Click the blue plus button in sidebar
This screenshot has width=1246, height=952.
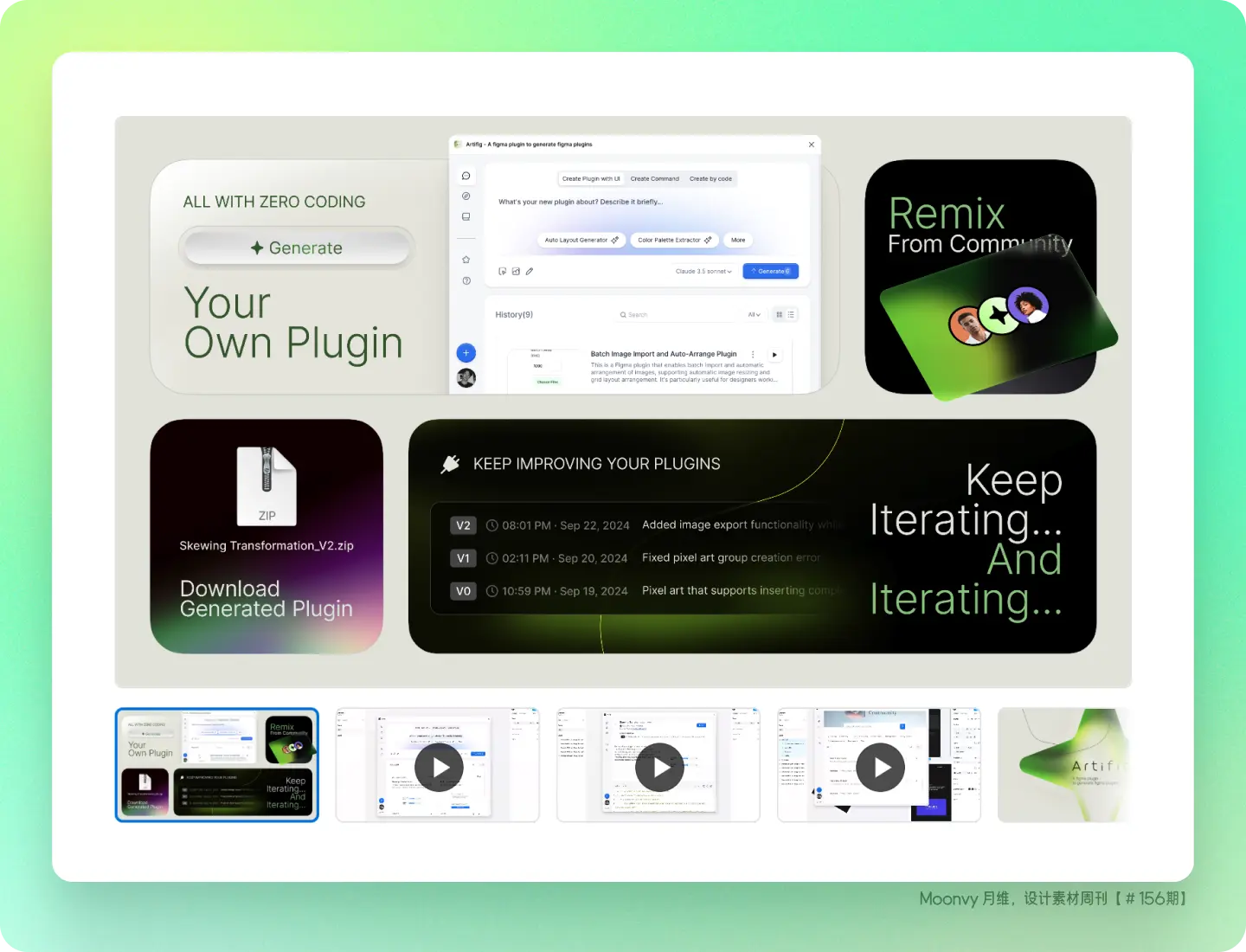(466, 353)
